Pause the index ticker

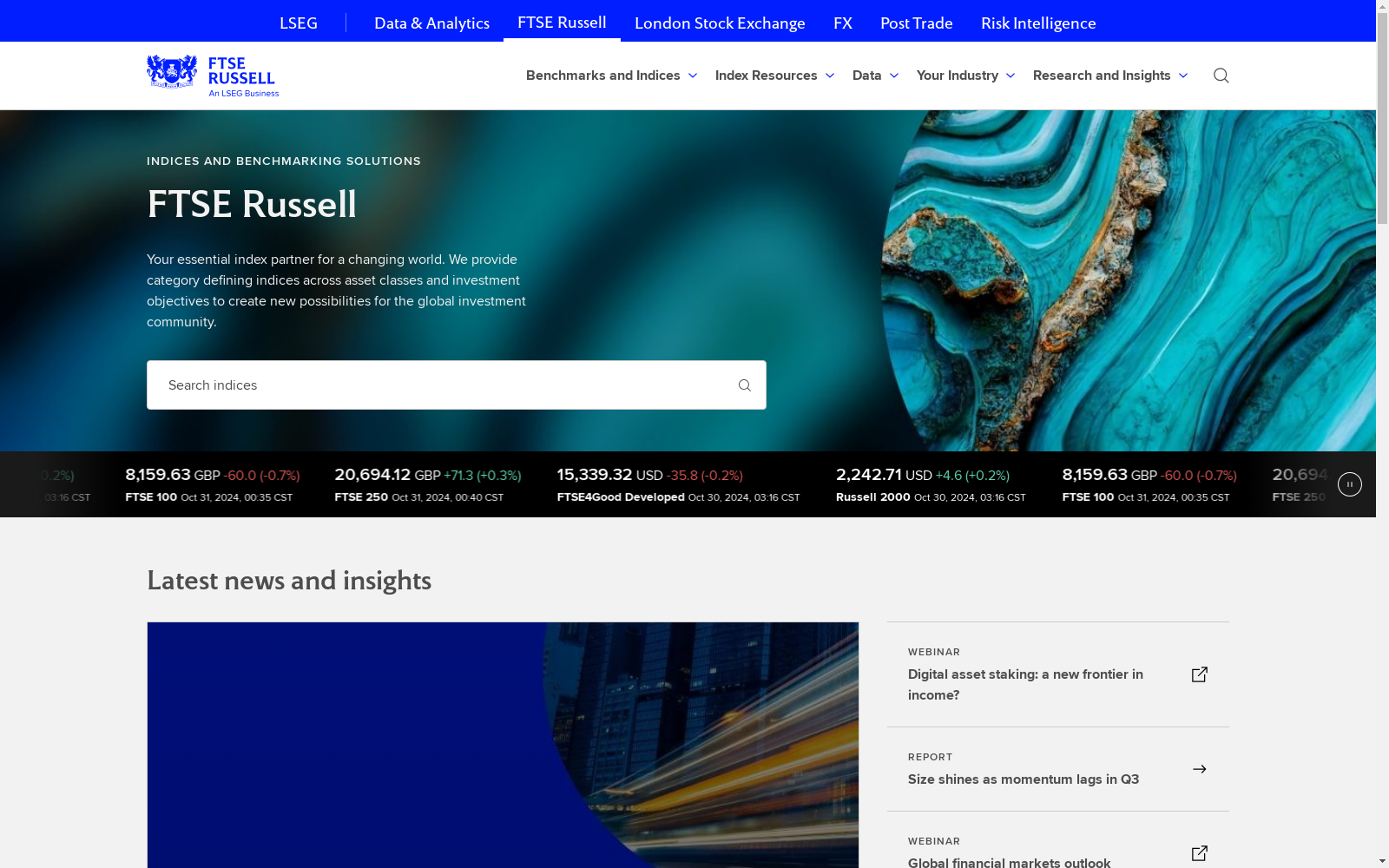coord(1349,484)
